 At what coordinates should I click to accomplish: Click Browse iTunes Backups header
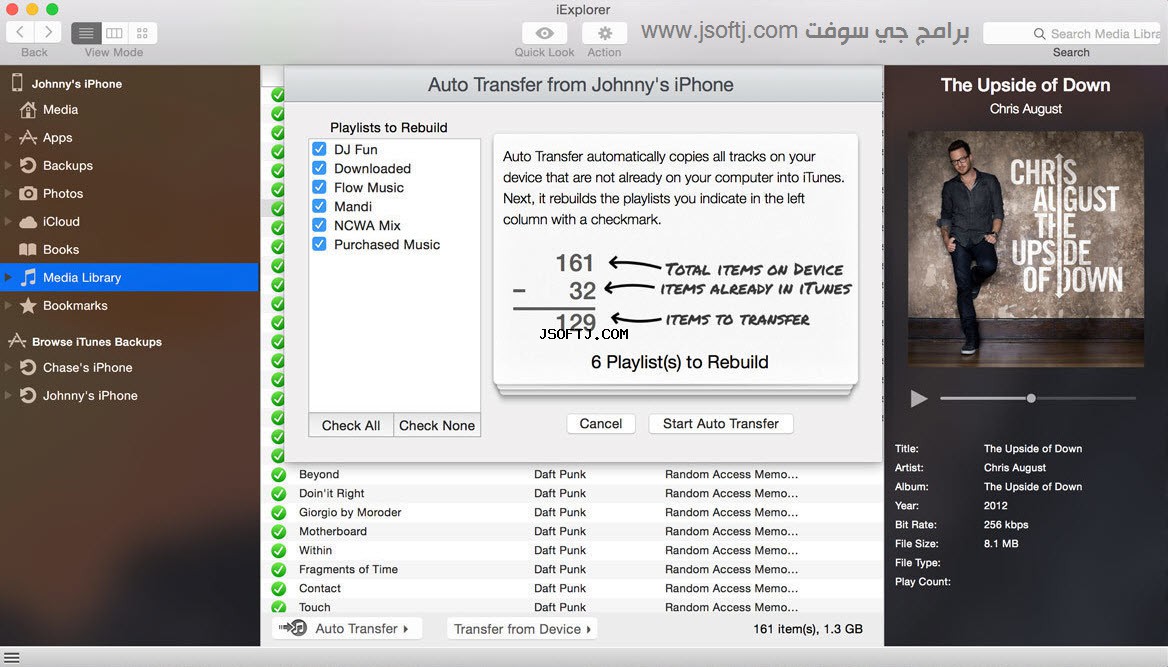coord(96,341)
